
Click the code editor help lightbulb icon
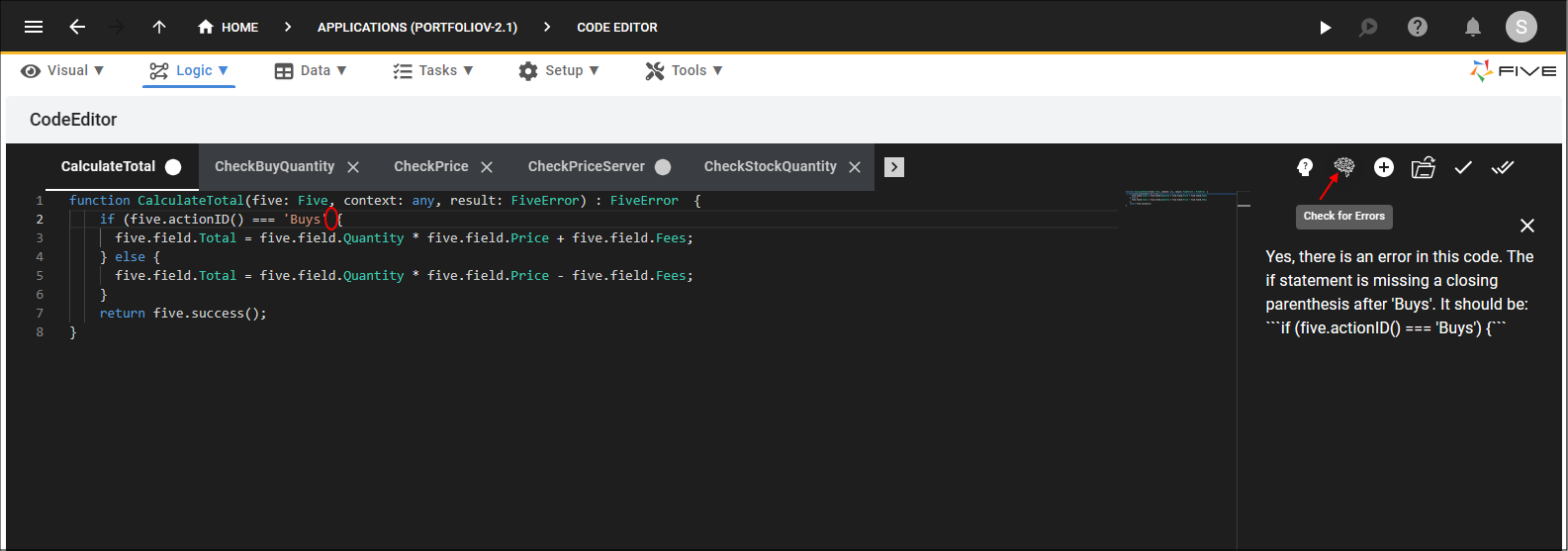[1305, 167]
